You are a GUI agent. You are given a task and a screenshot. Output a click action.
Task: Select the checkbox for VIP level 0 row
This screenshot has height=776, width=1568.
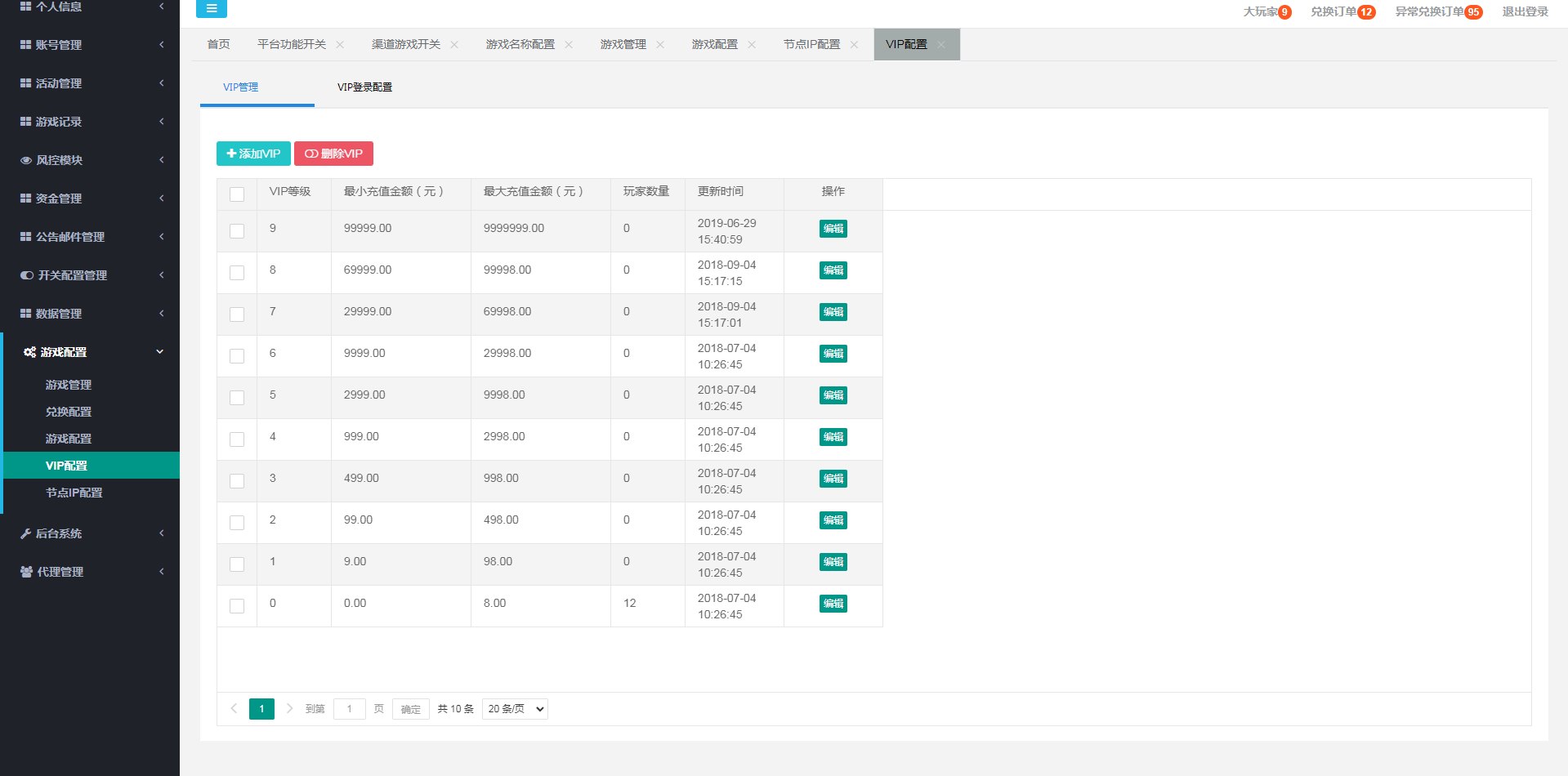(237, 606)
